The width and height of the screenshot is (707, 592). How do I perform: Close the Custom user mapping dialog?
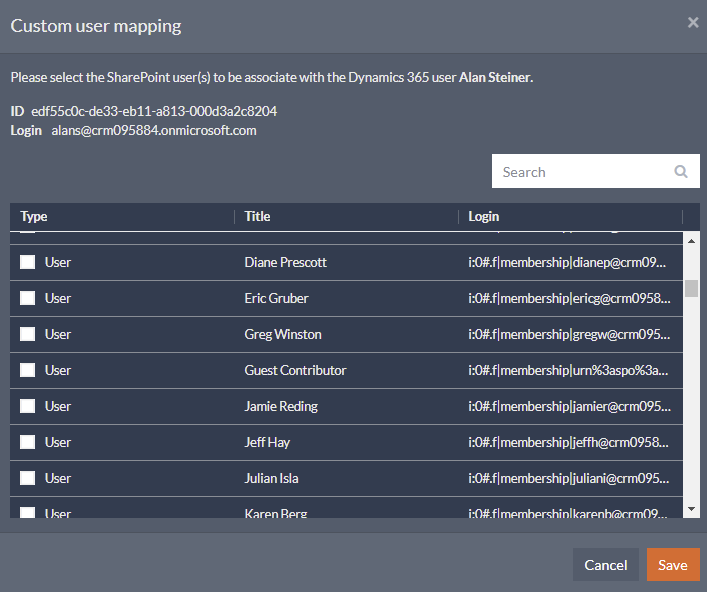693,23
